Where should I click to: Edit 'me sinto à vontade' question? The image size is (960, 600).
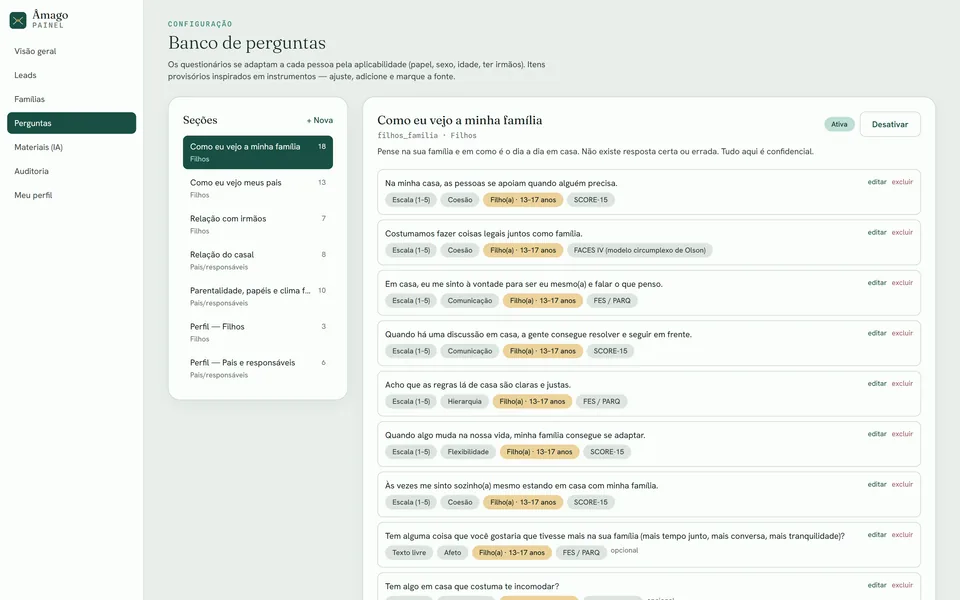point(877,282)
